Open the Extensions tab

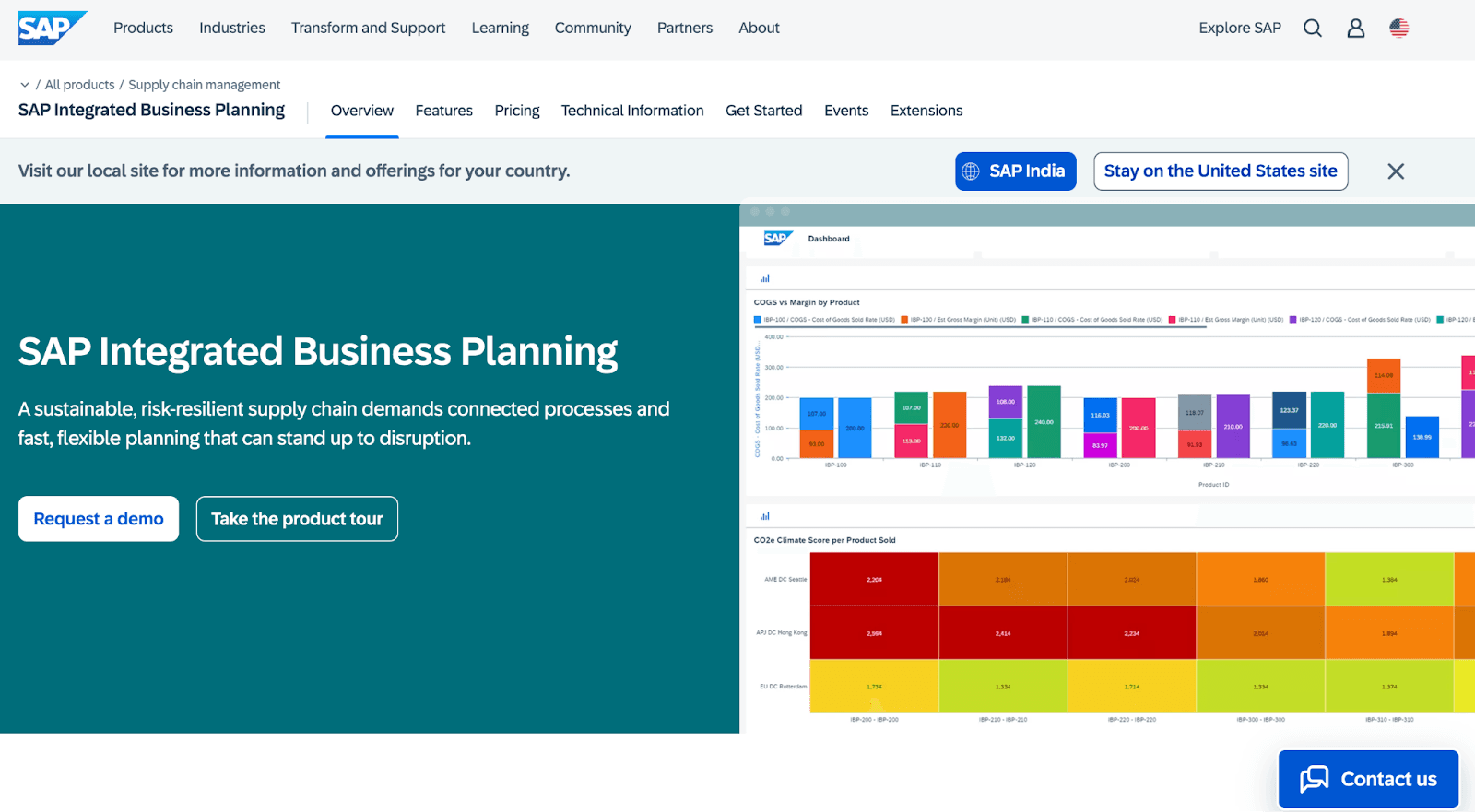coord(926,111)
